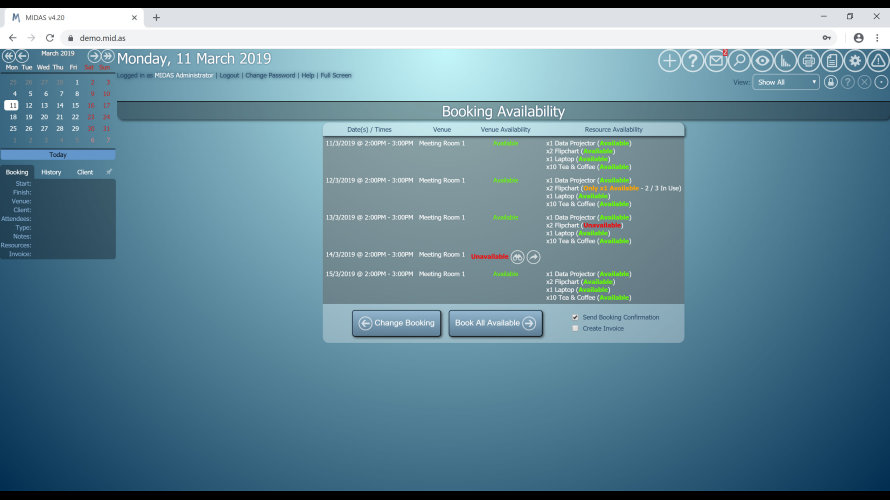This screenshot has width=890, height=500.
Task: Click the Venue Availability column header
Action: click(x=505, y=129)
